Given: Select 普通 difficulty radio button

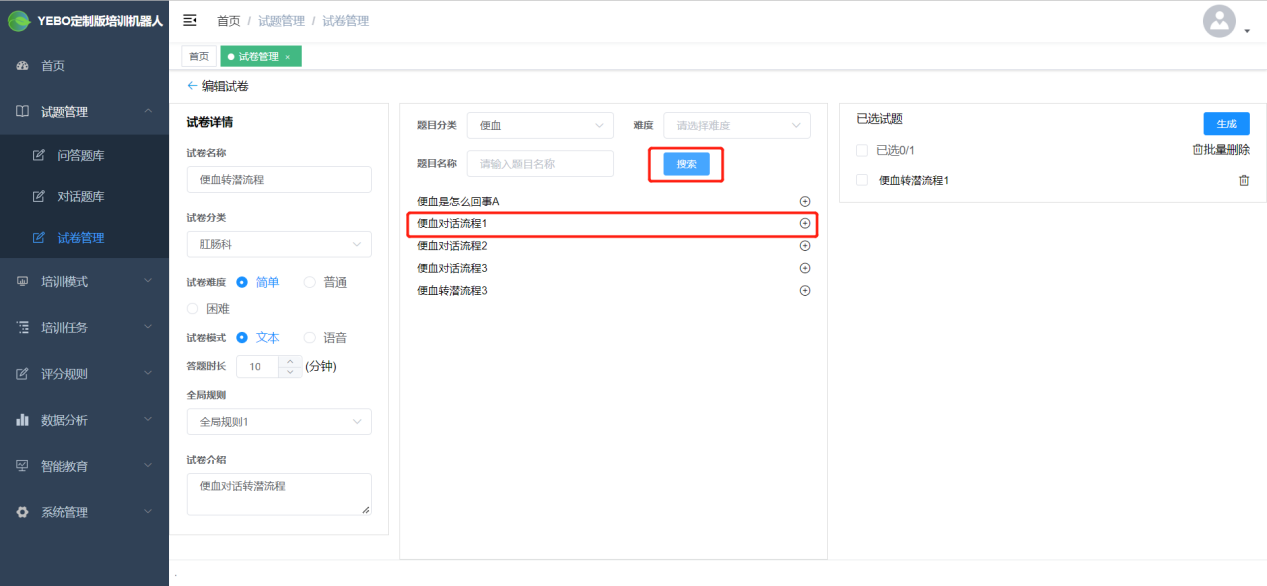Looking at the screenshot, I should click(309, 282).
